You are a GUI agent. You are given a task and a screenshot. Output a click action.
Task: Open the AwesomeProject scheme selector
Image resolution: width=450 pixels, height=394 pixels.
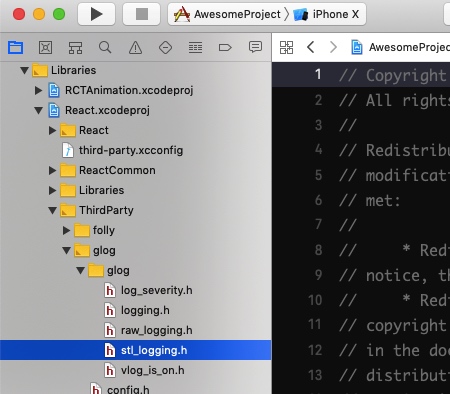[x=227, y=14]
